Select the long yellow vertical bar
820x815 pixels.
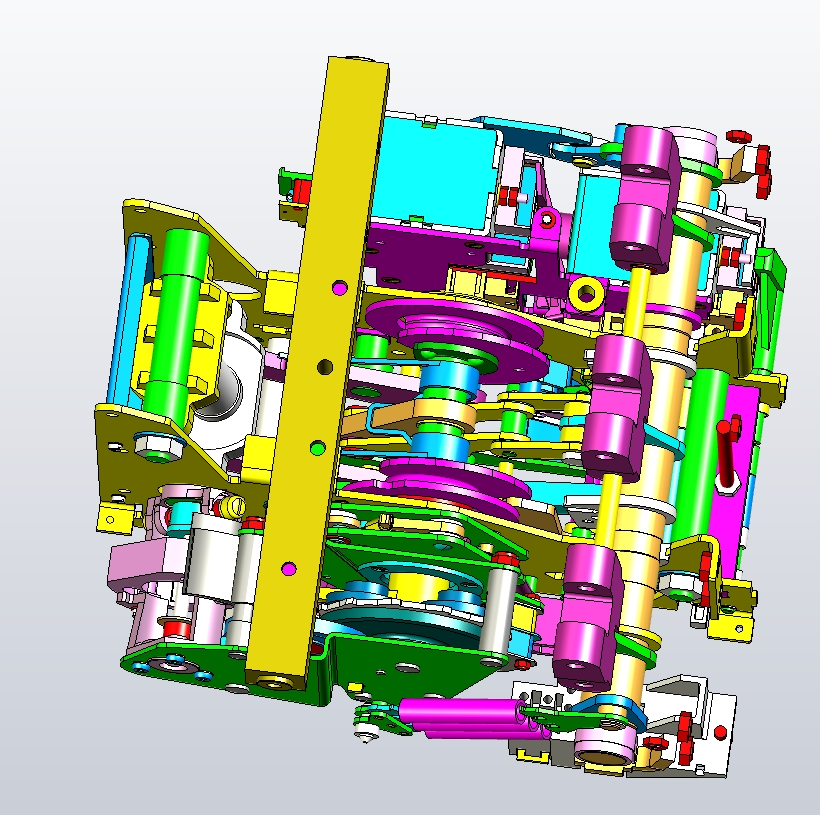tap(317, 372)
